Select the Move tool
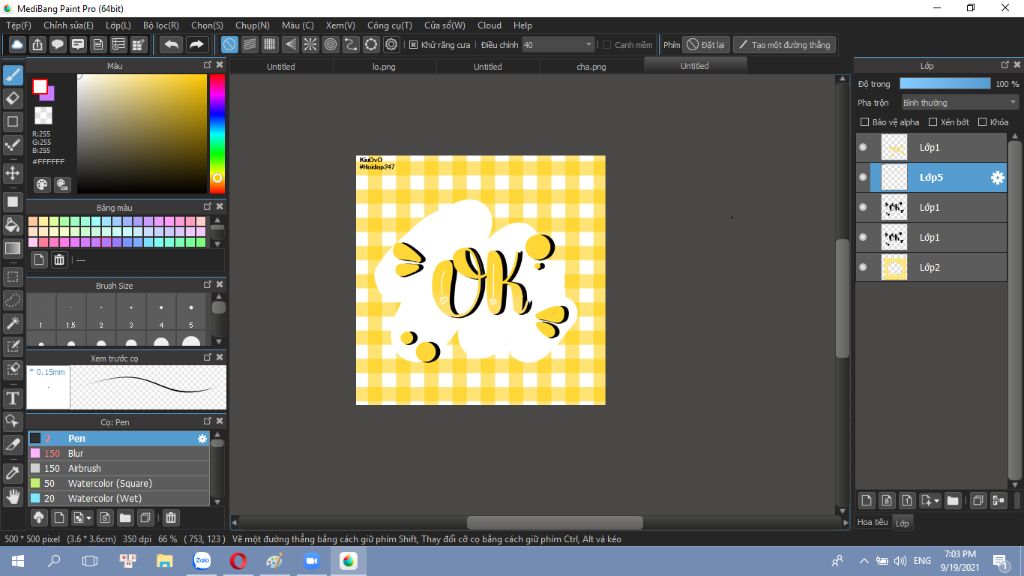This screenshot has width=1024, height=576. 12,173
